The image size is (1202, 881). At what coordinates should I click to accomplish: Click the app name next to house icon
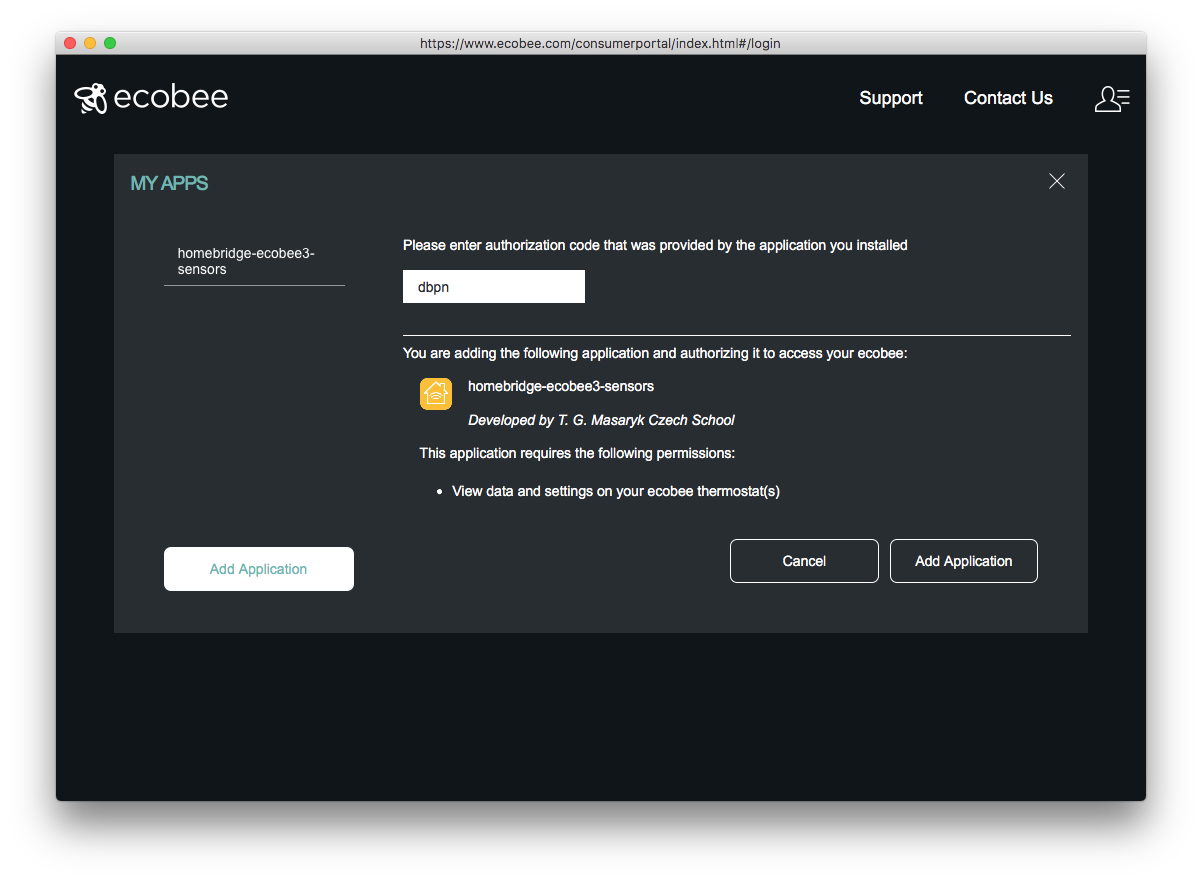pos(561,386)
